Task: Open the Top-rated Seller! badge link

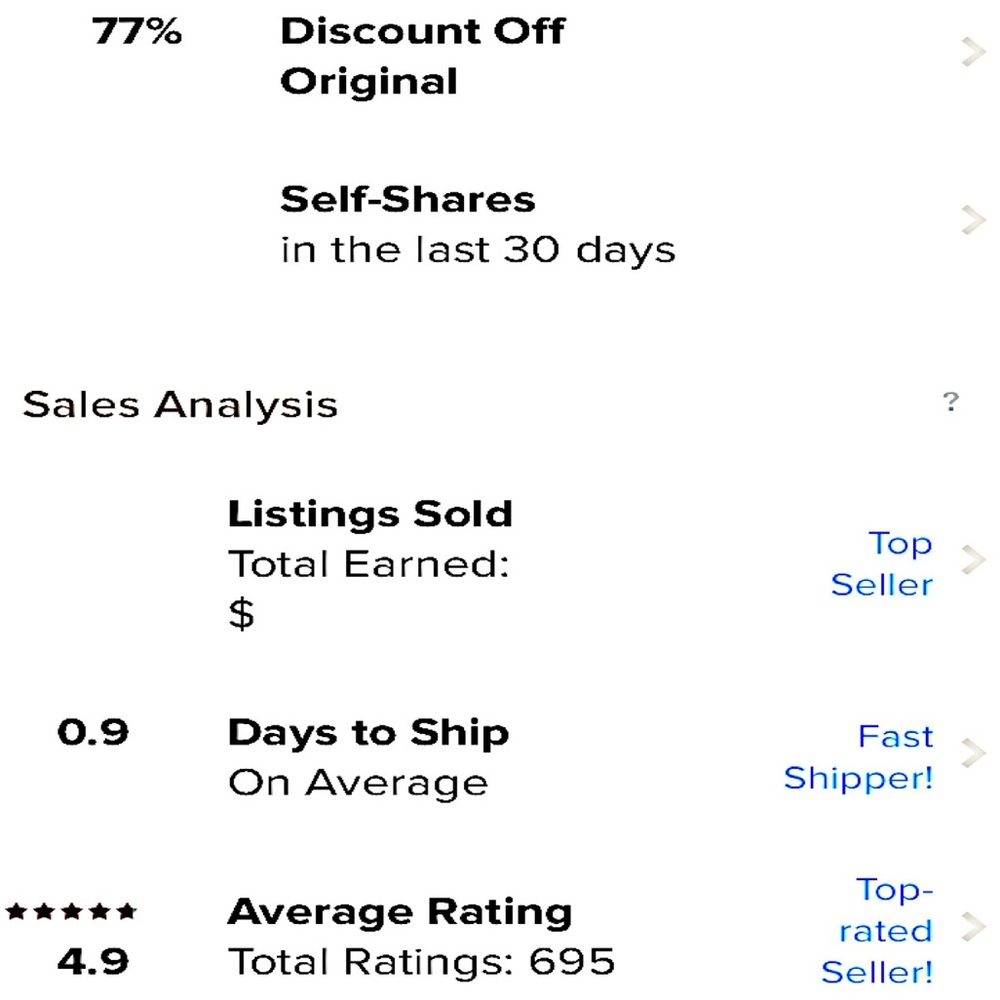Action: (x=877, y=930)
